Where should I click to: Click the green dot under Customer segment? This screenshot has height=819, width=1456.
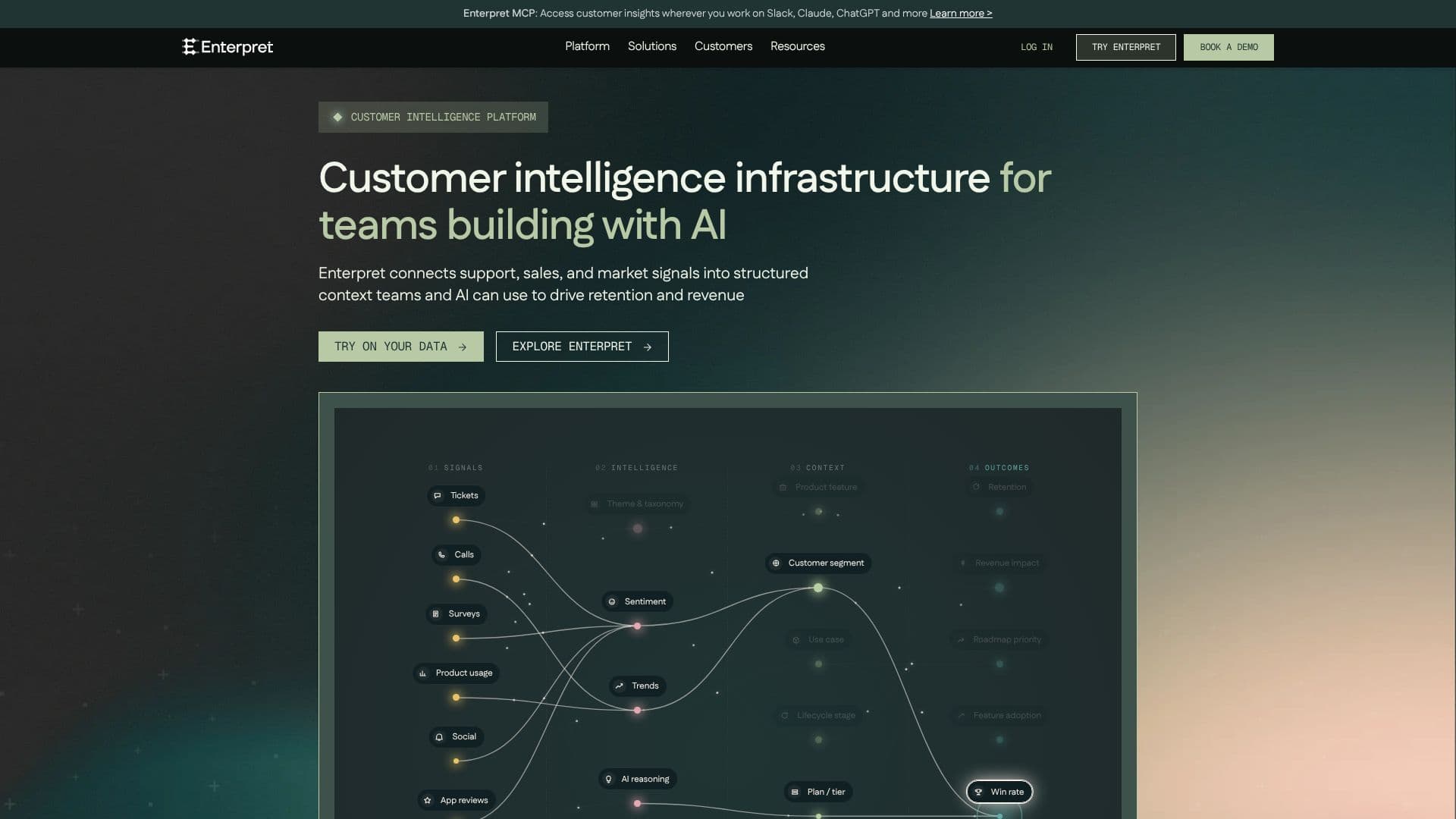point(818,588)
